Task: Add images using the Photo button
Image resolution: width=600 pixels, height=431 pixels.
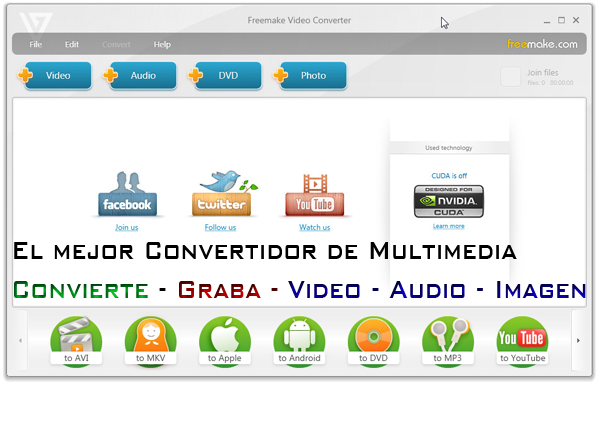Action: (x=310, y=75)
